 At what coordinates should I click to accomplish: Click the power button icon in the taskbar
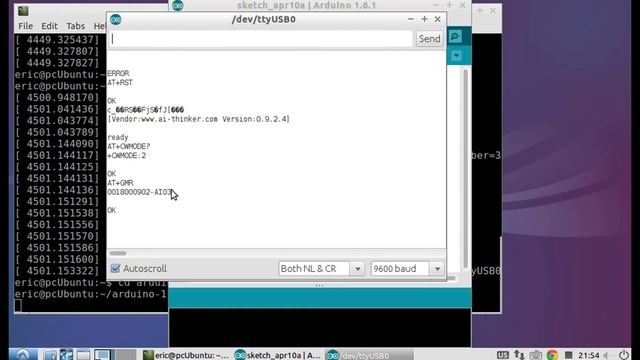coord(624,355)
